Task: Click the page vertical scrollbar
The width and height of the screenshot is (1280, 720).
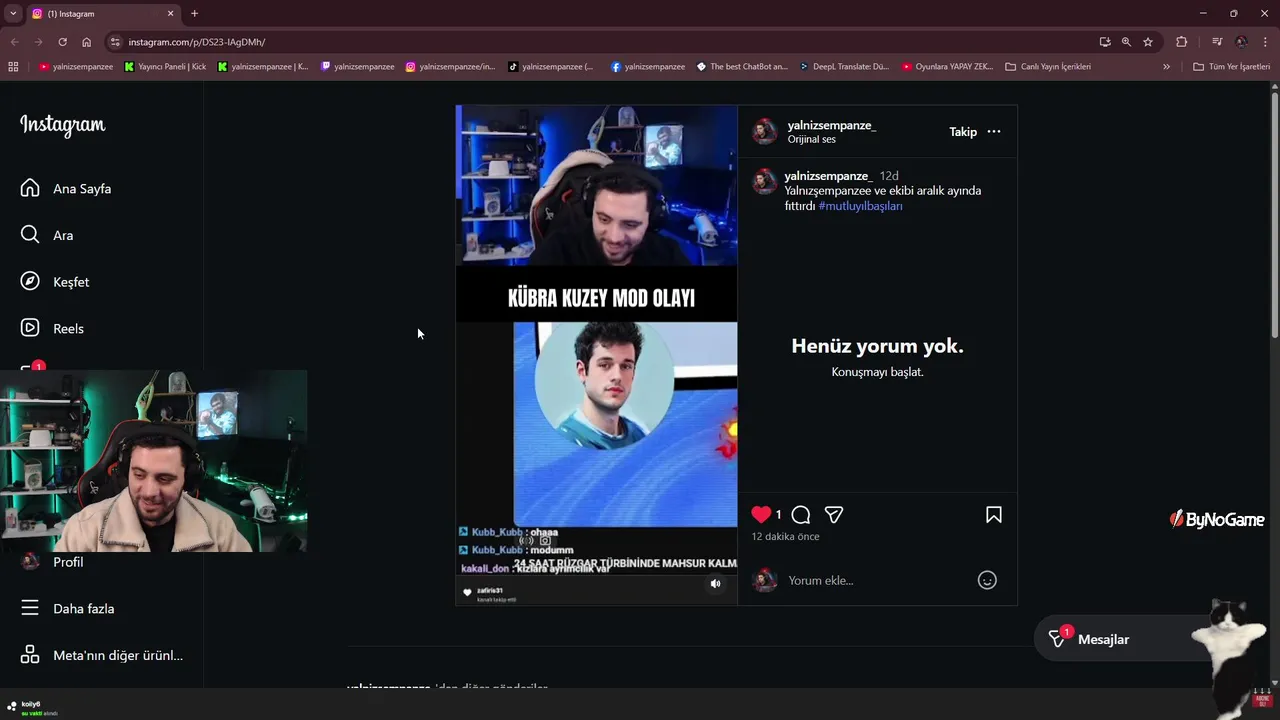Action: point(1275,215)
